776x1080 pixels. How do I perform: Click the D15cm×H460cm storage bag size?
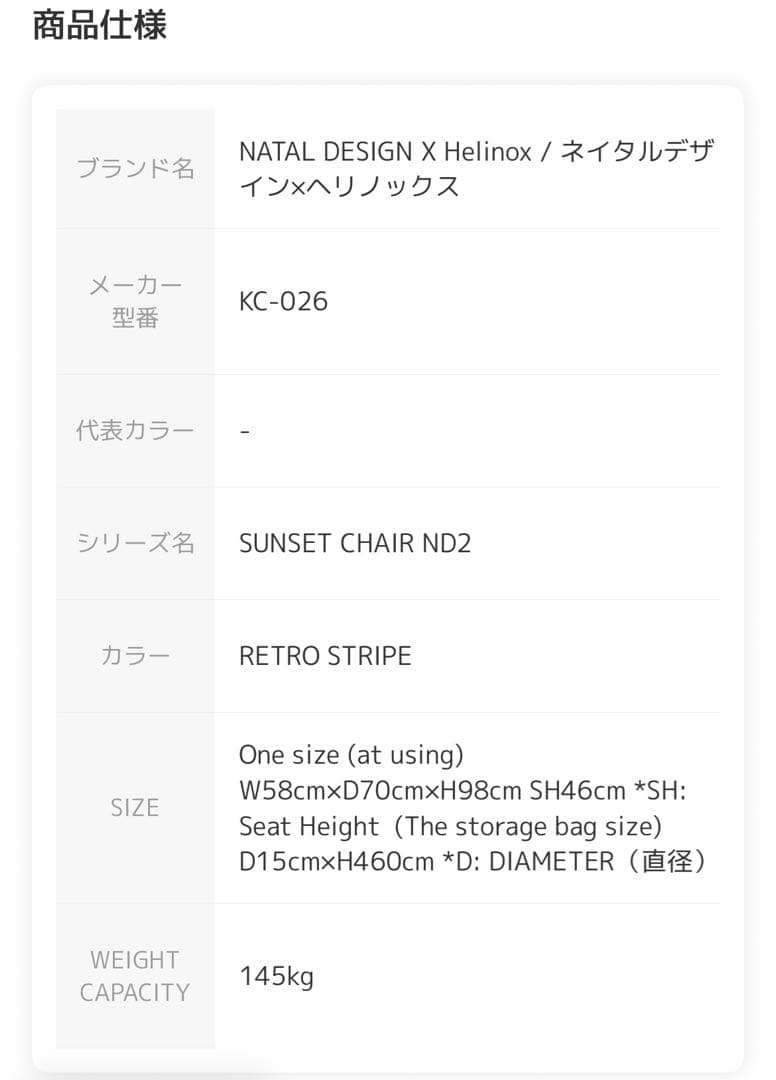[337, 862]
